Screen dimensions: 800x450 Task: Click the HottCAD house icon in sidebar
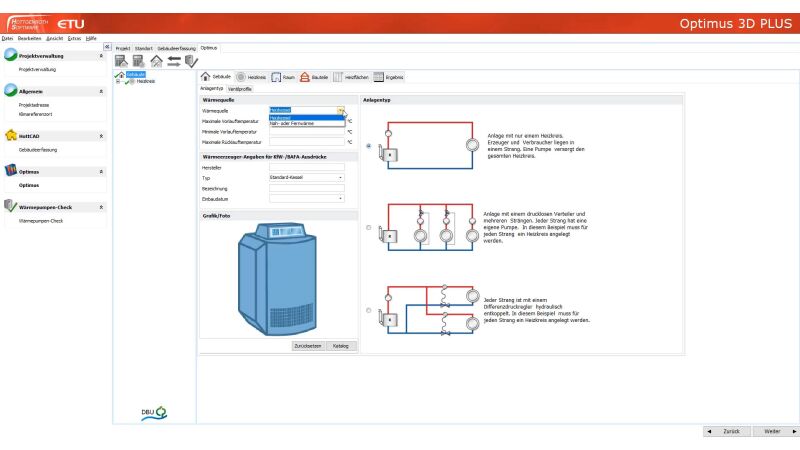[x=11, y=135]
